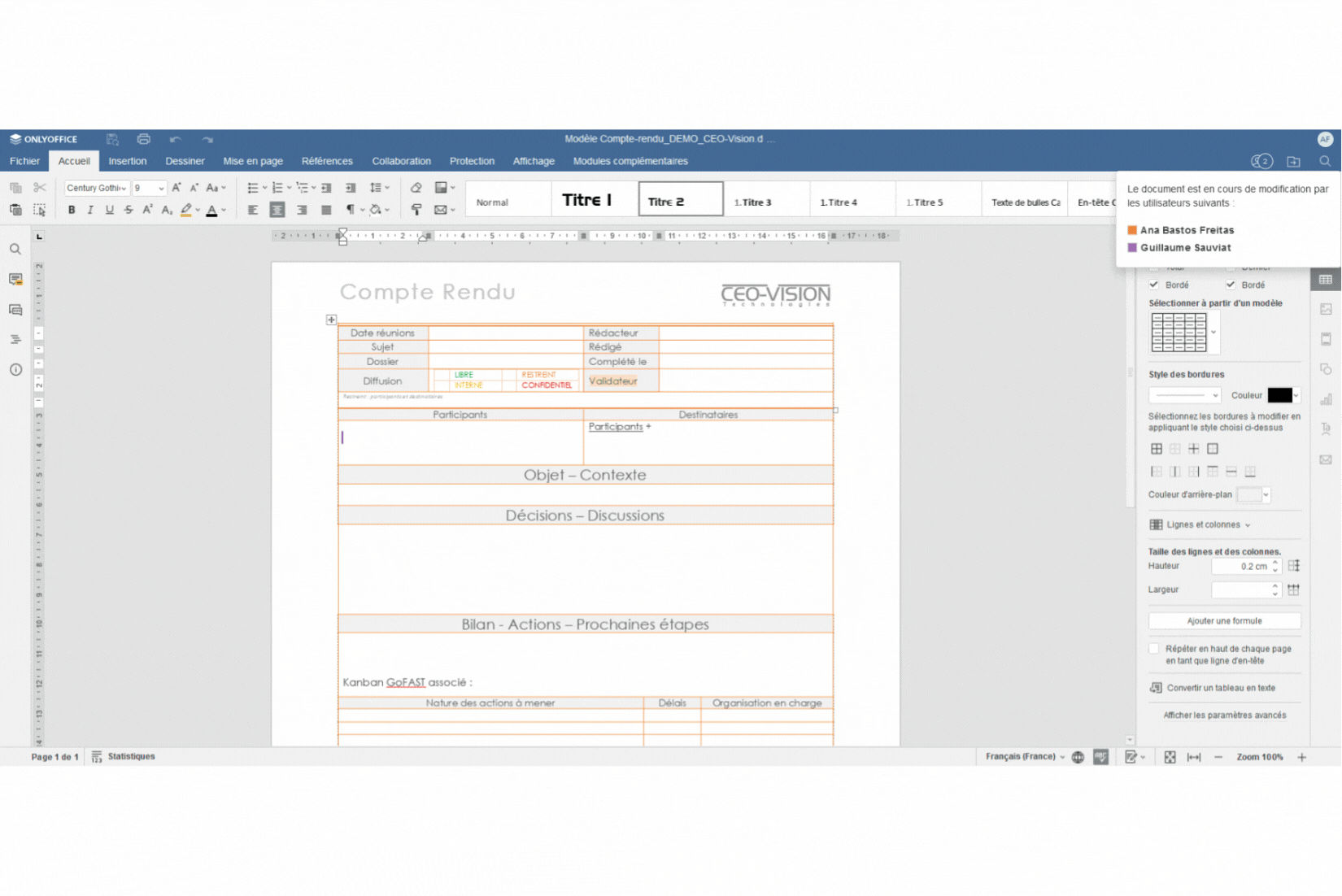This screenshot has height=896, width=1342.
Task: Toggle bold formatting
Action: tap(71, 210)
